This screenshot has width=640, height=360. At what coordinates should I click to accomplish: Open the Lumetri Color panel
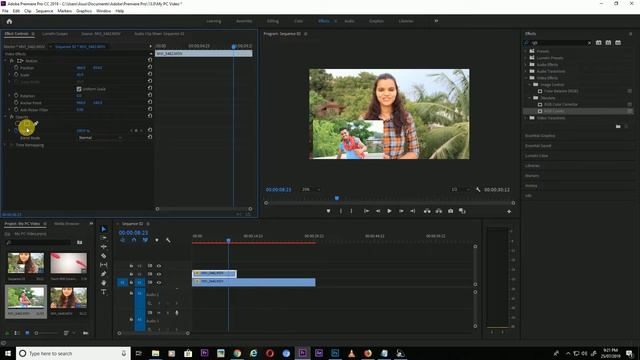click(x=536, y=156)
